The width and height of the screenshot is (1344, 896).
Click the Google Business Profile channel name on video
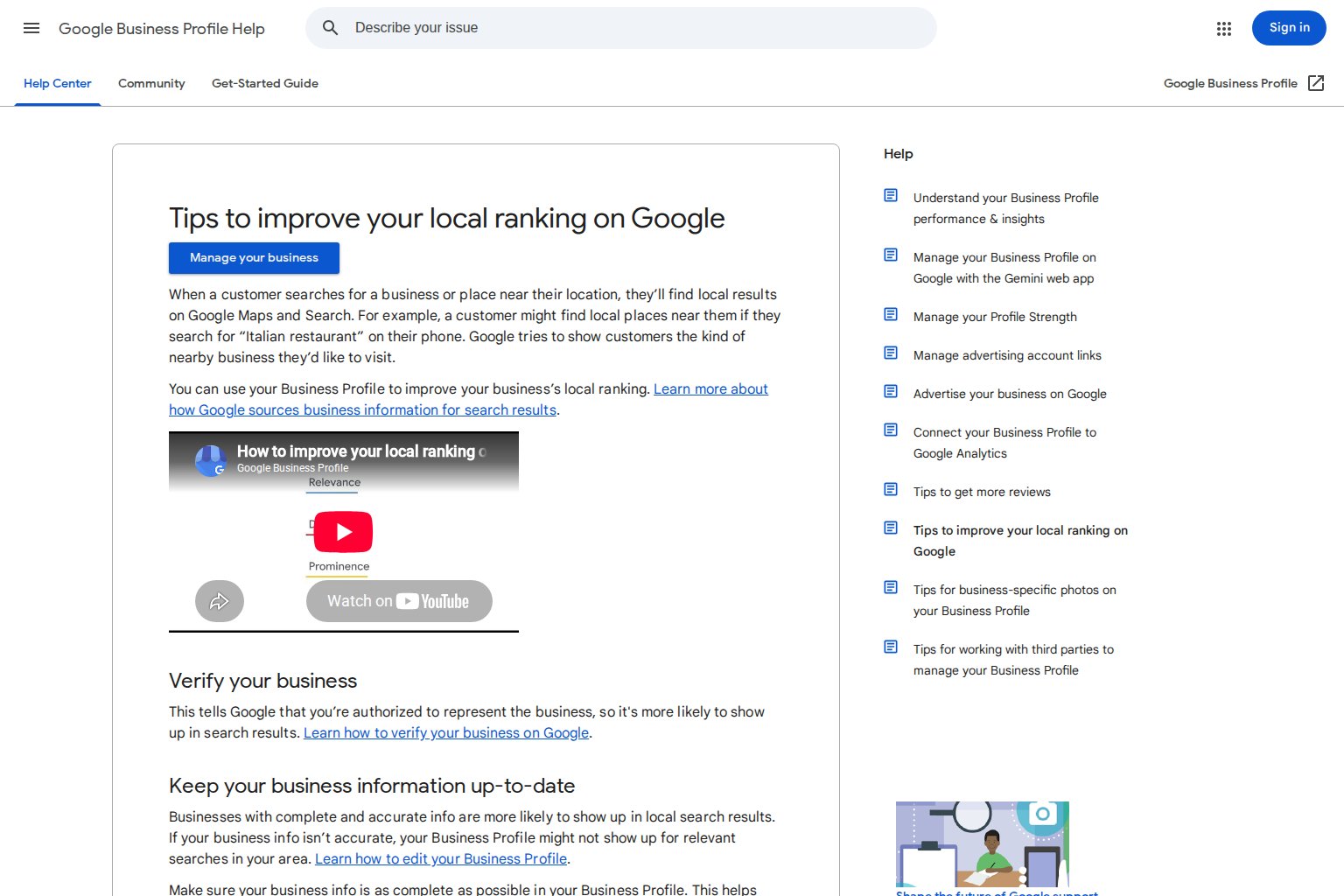pos(292,468)
